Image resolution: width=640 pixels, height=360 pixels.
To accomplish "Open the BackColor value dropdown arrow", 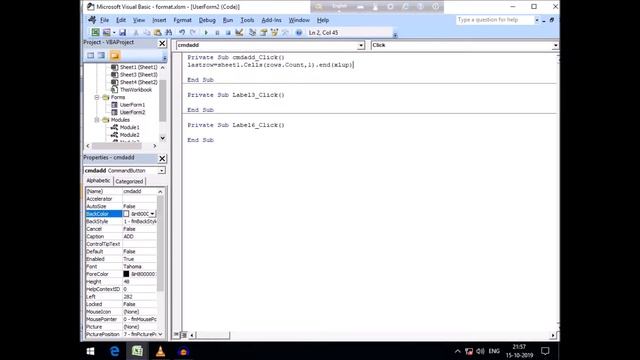I will point(152,214).
